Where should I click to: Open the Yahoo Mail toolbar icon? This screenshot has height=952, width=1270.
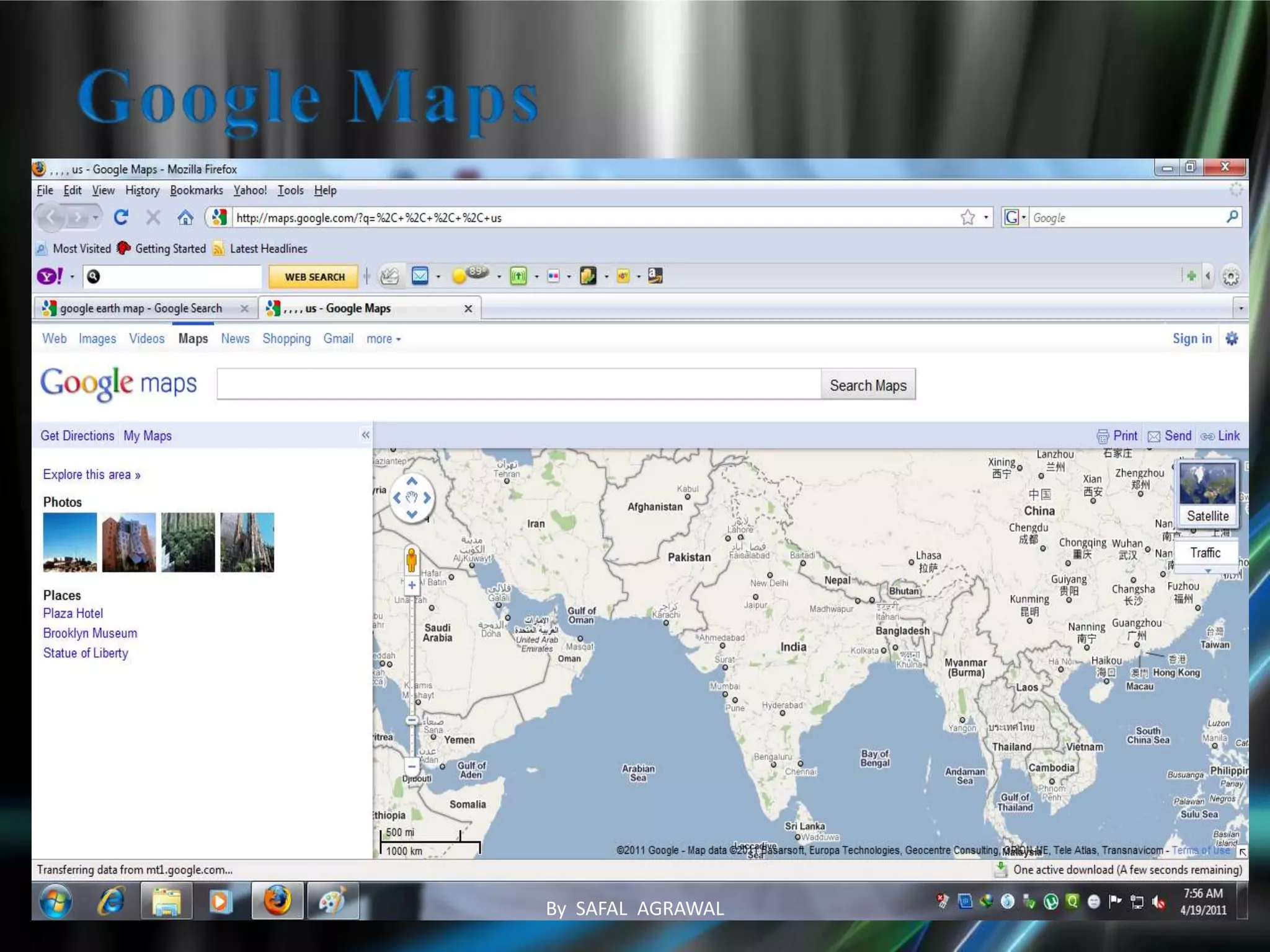tap(420, 276)
